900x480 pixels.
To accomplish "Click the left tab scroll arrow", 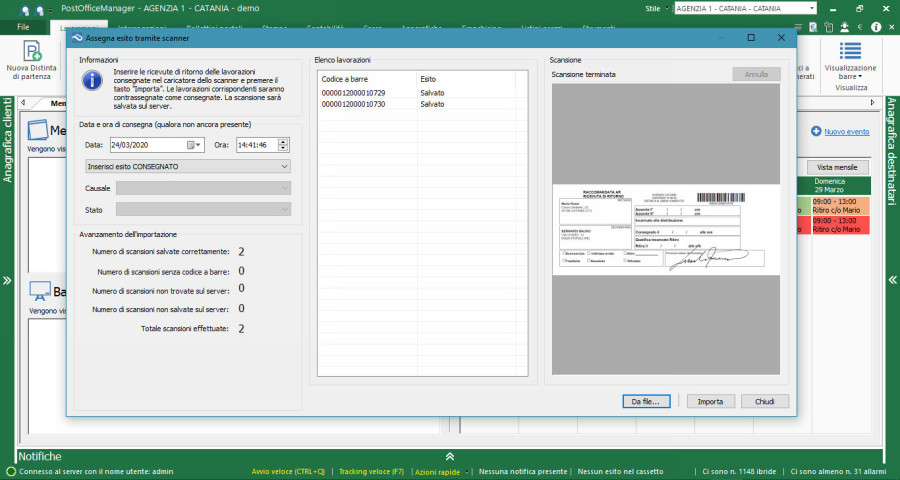I will point(24,103).
